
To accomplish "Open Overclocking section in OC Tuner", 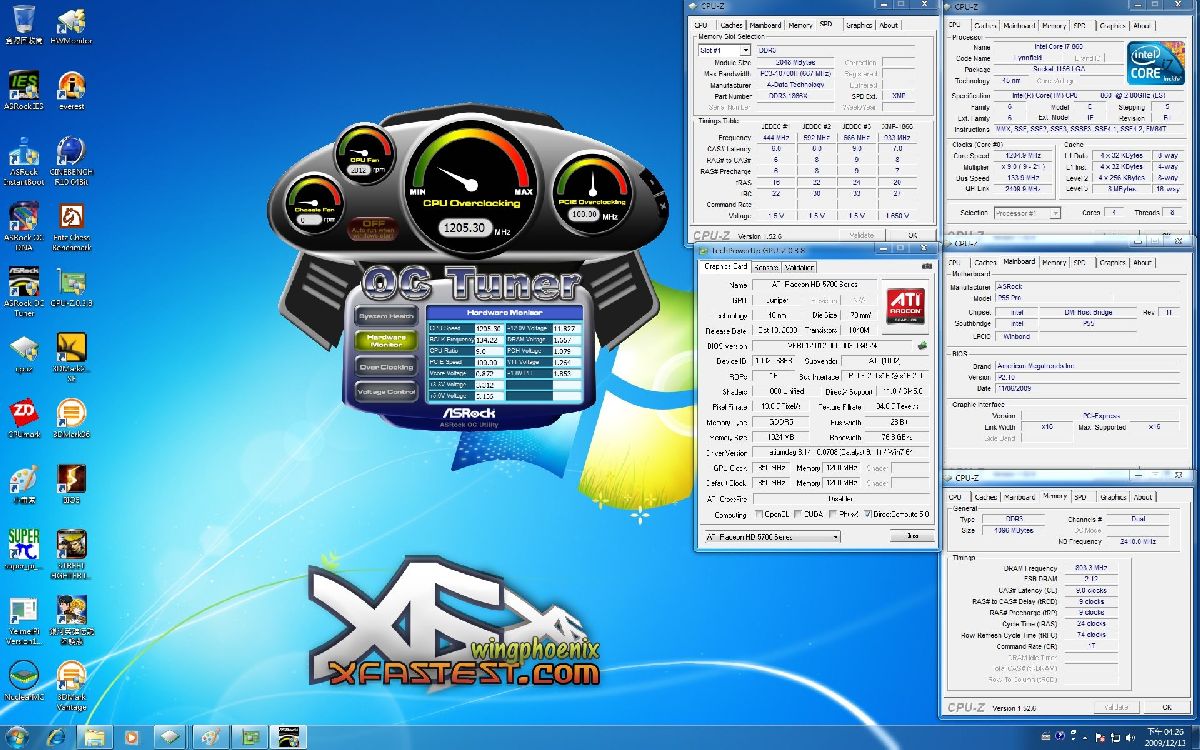I will 387,367.
